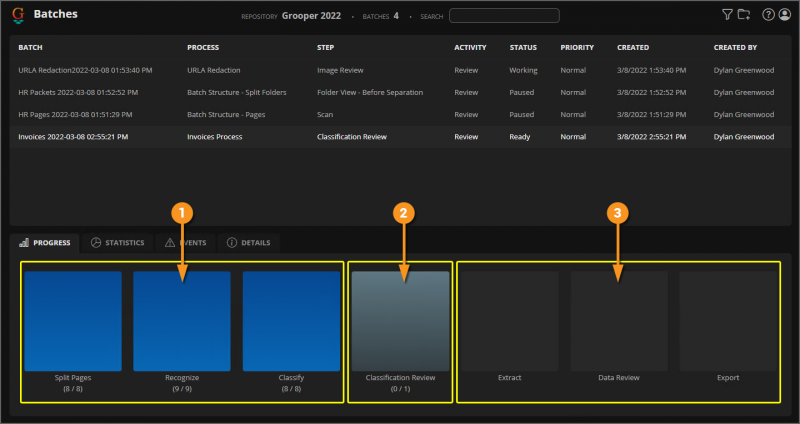Open the Events tab
800x424 pixels.
coord(186,243)
